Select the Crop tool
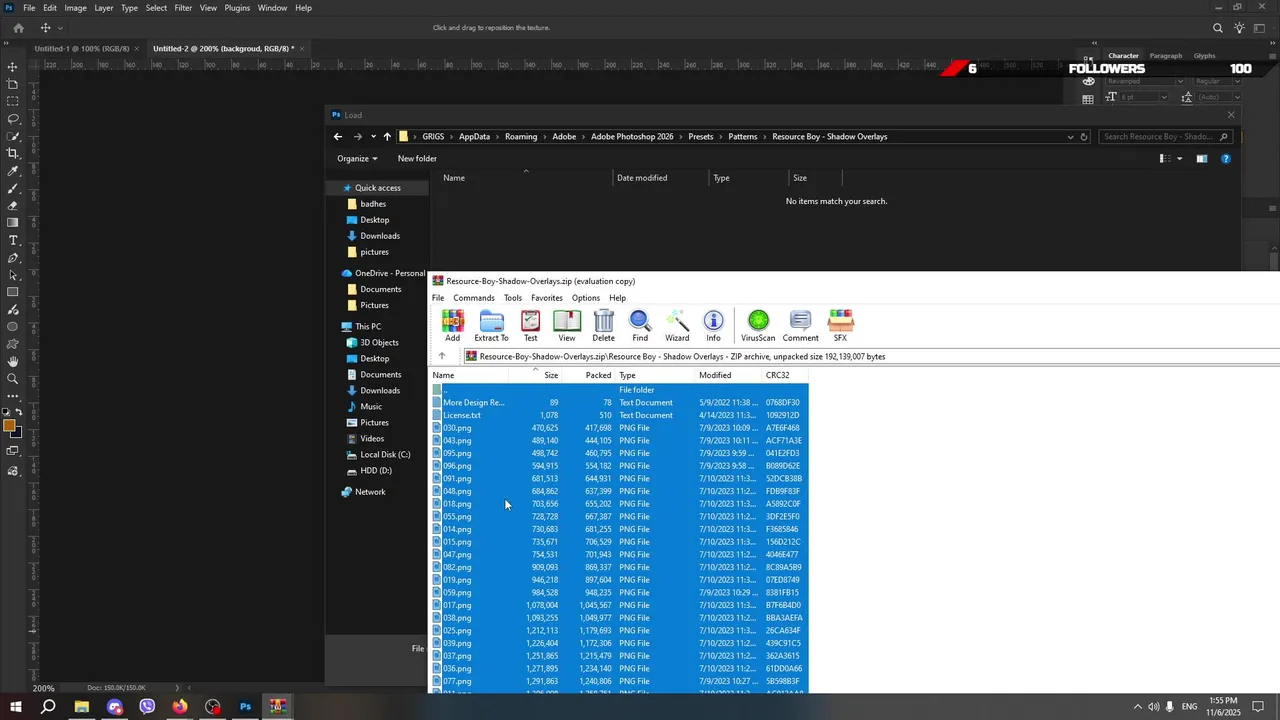Image resolution: width=1280 pixels, height=720 pixels. [13, 153]
